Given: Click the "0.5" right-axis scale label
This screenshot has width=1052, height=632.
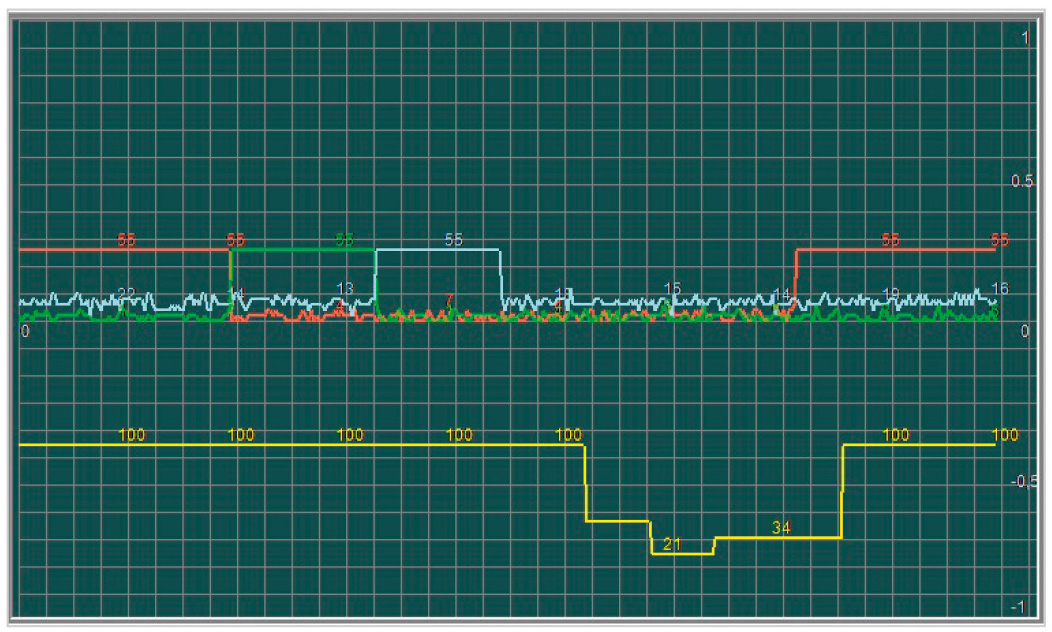Looking at the screenshot, I should [1022, 181].
